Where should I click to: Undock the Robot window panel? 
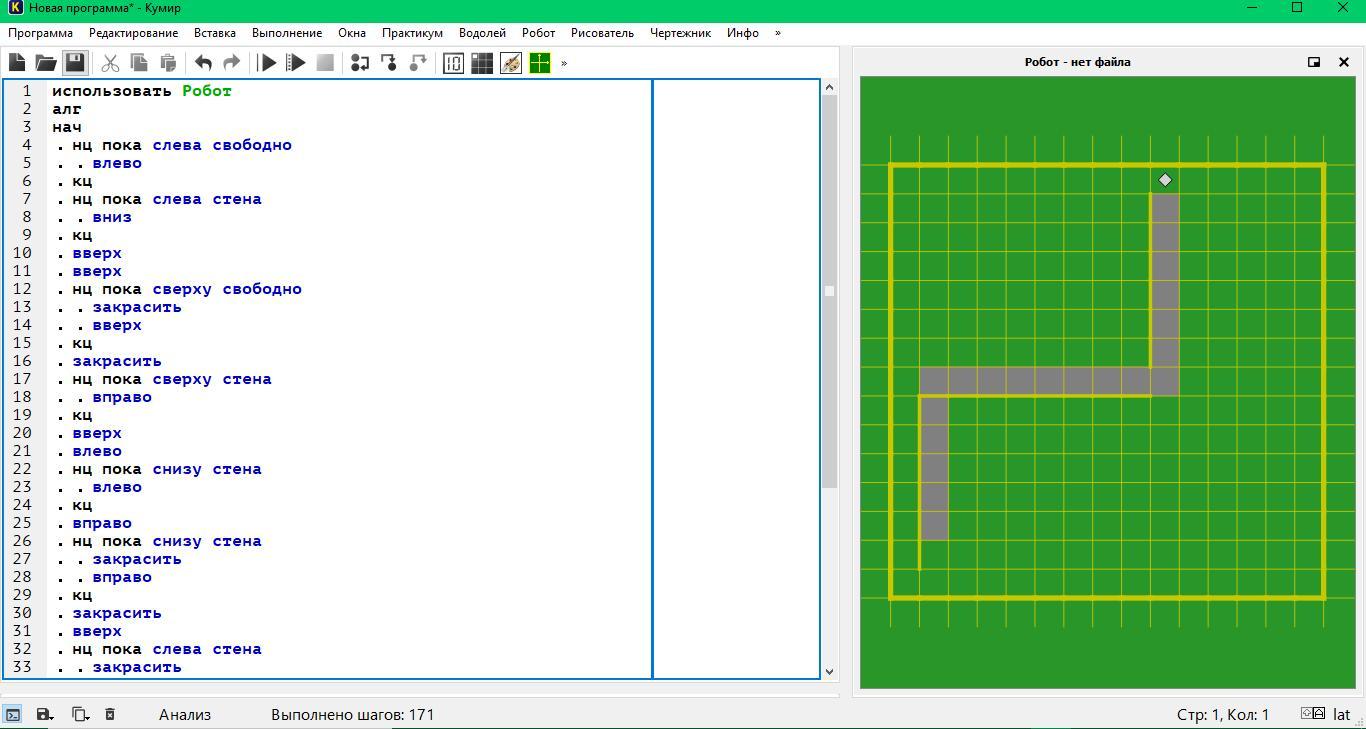(x=1314, y=62)
